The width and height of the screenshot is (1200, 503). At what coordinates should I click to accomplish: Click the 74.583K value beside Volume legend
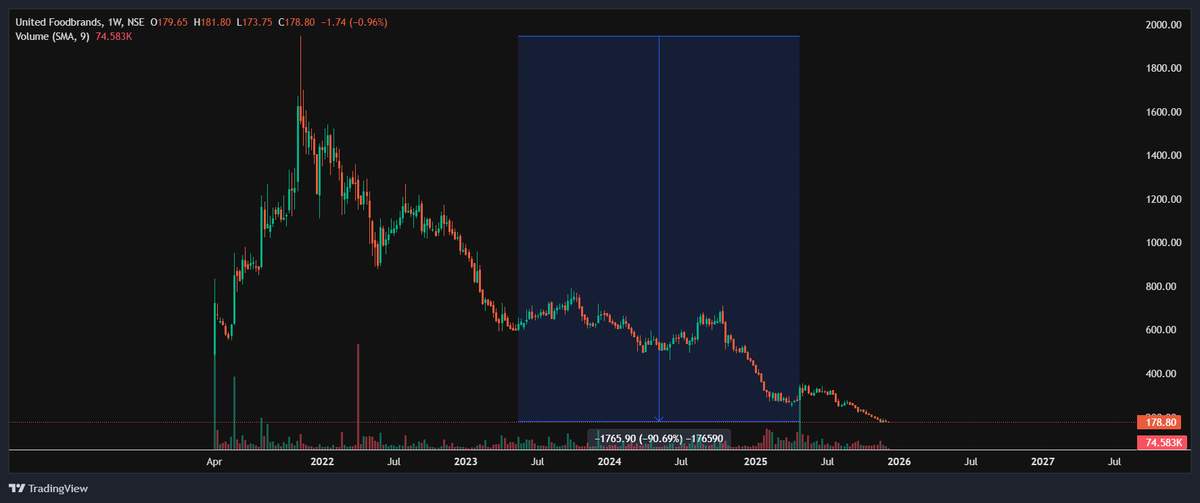(x=113, y=37)
